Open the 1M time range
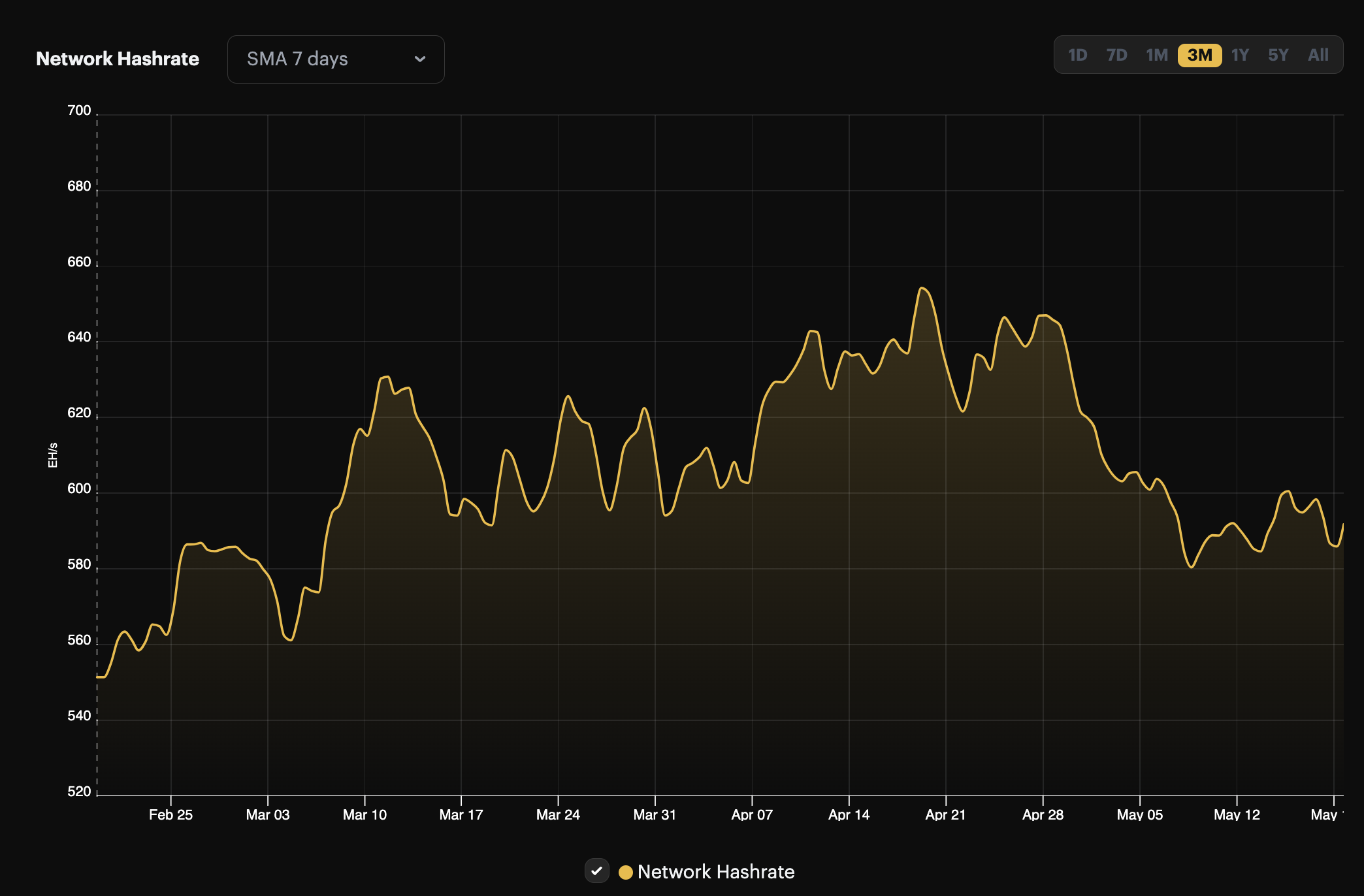This screenshot has width=1364, height=896. 1156,56
